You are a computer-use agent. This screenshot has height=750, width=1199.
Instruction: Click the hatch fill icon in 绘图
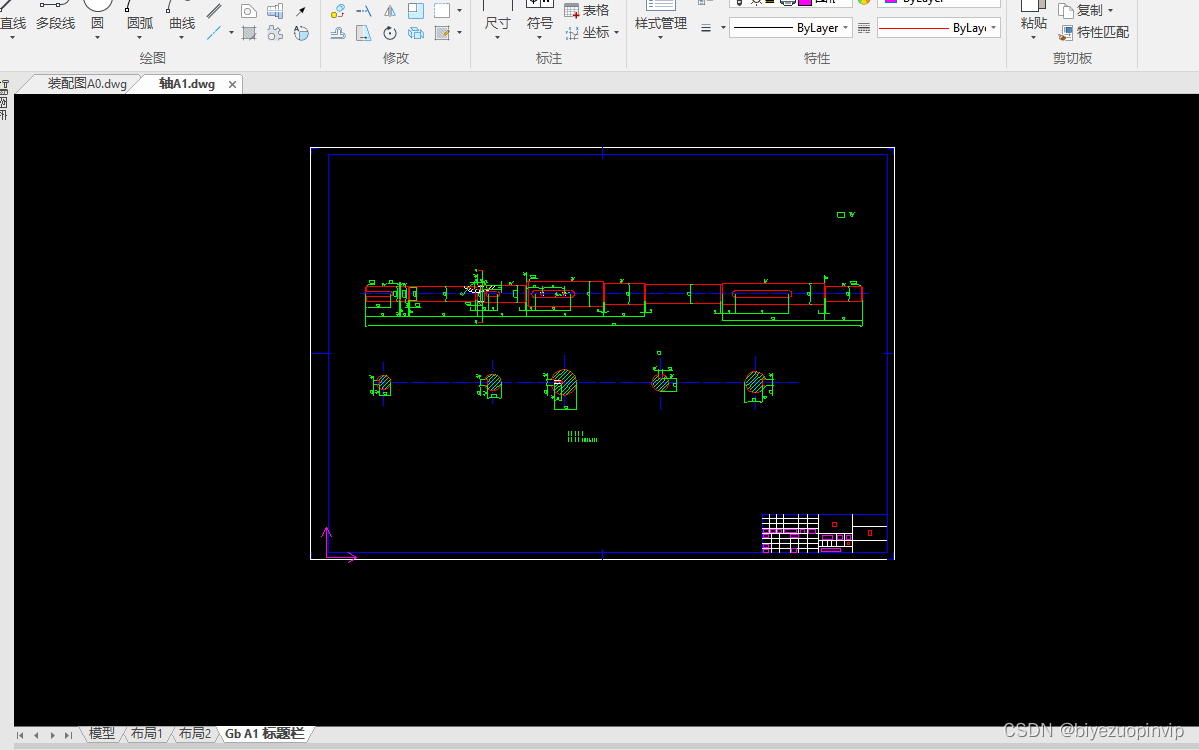(x=249, y=33)
